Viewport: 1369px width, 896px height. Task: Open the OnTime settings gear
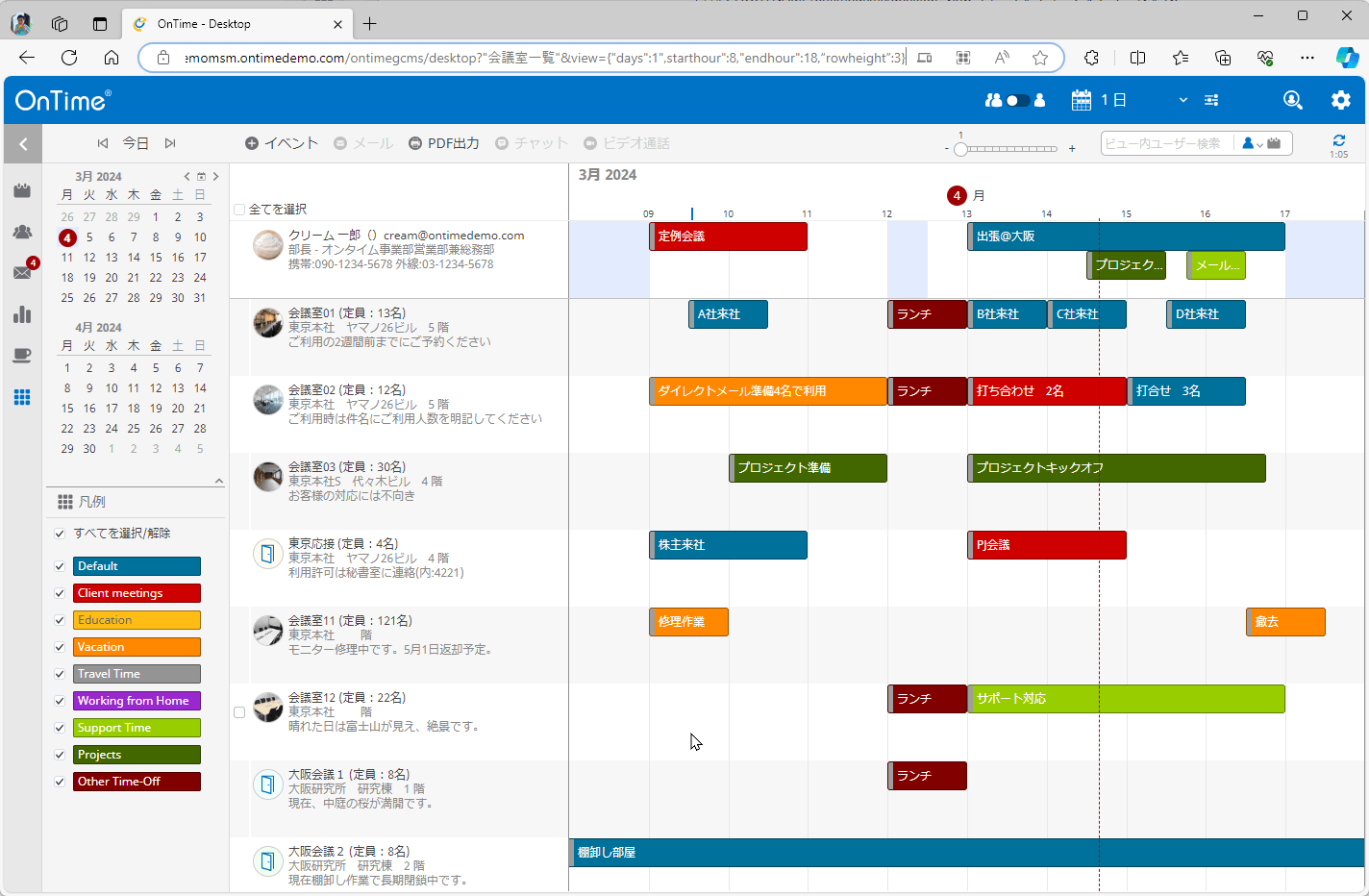tap(1340, 100)
